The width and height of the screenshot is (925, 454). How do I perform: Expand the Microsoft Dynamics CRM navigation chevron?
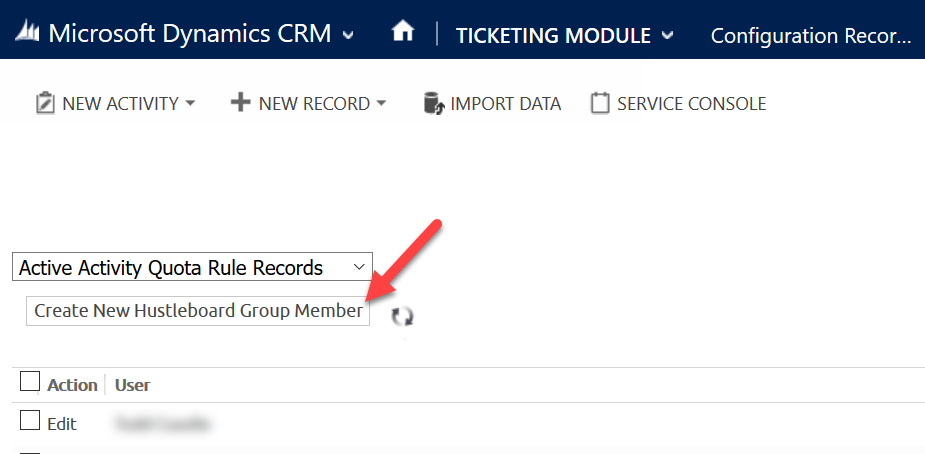(x=348, y=35)
